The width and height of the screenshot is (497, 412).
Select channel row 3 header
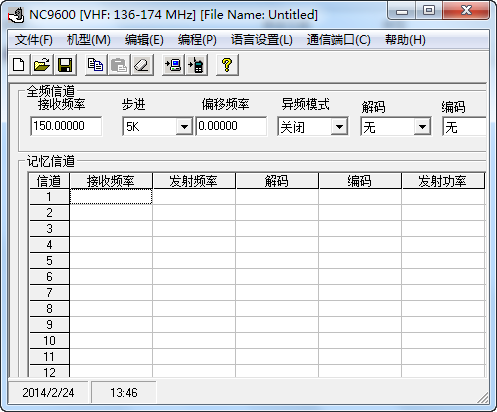(x=49, y=229)
